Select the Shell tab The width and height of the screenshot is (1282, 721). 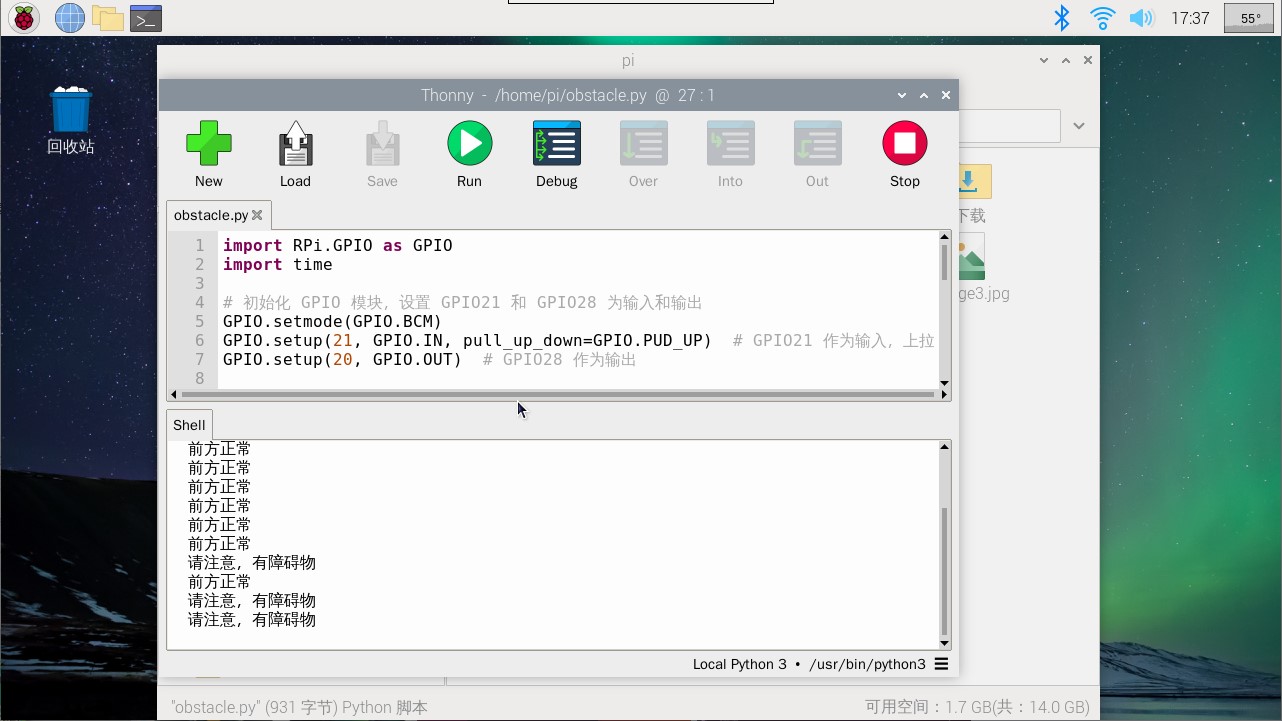[189, 425]
